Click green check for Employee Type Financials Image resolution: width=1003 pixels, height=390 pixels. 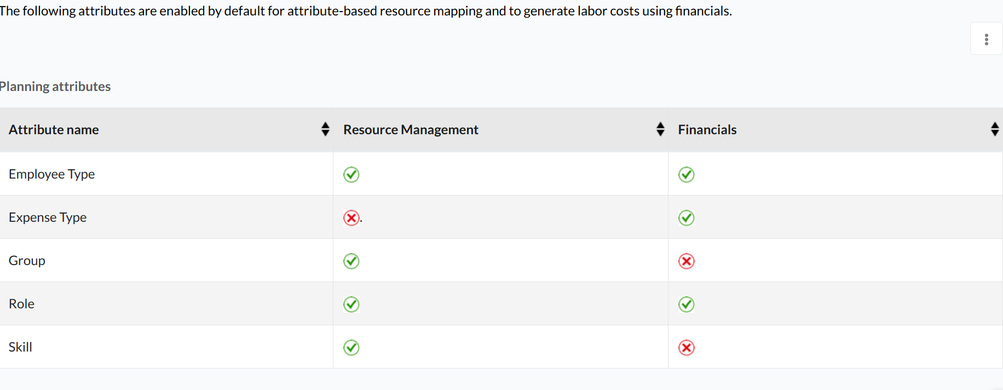(686, 174)
